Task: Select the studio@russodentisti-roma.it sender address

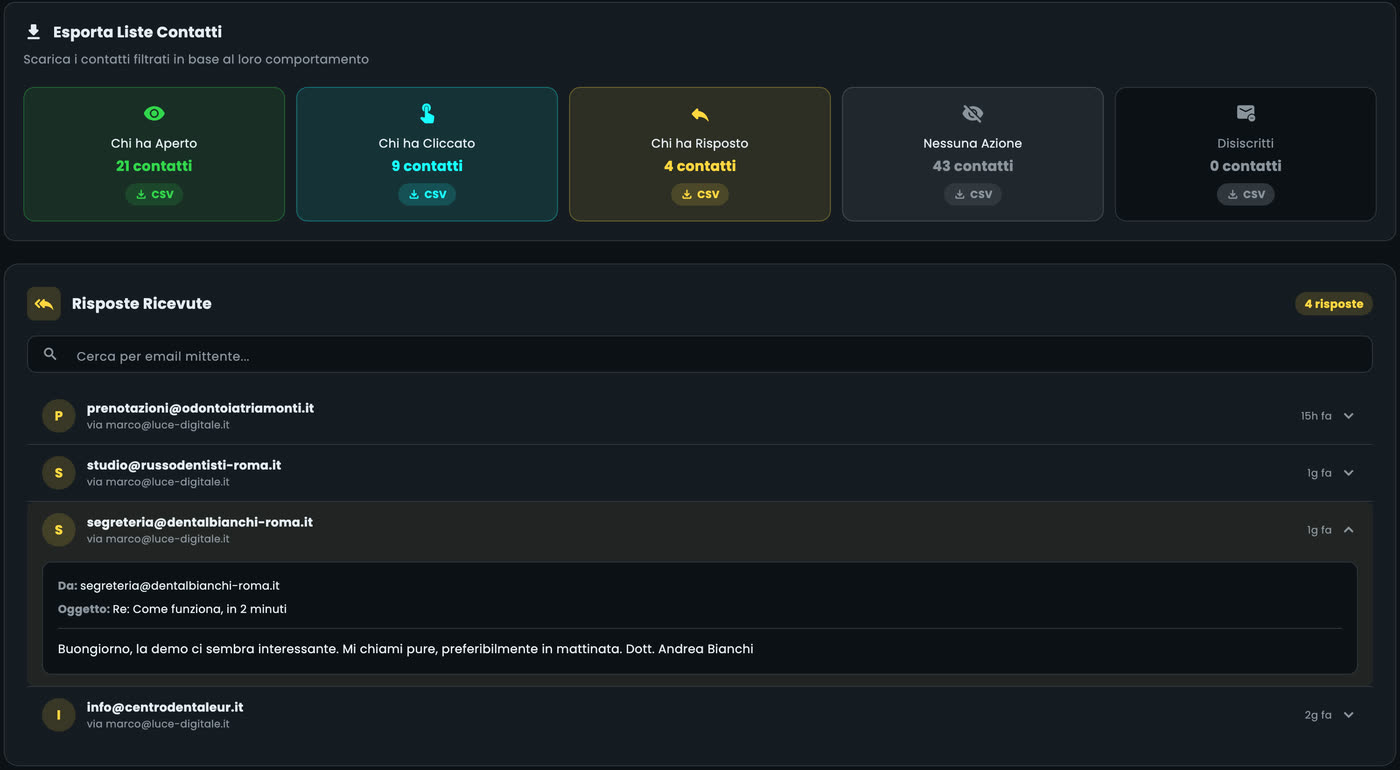Action: click(184, 465)
